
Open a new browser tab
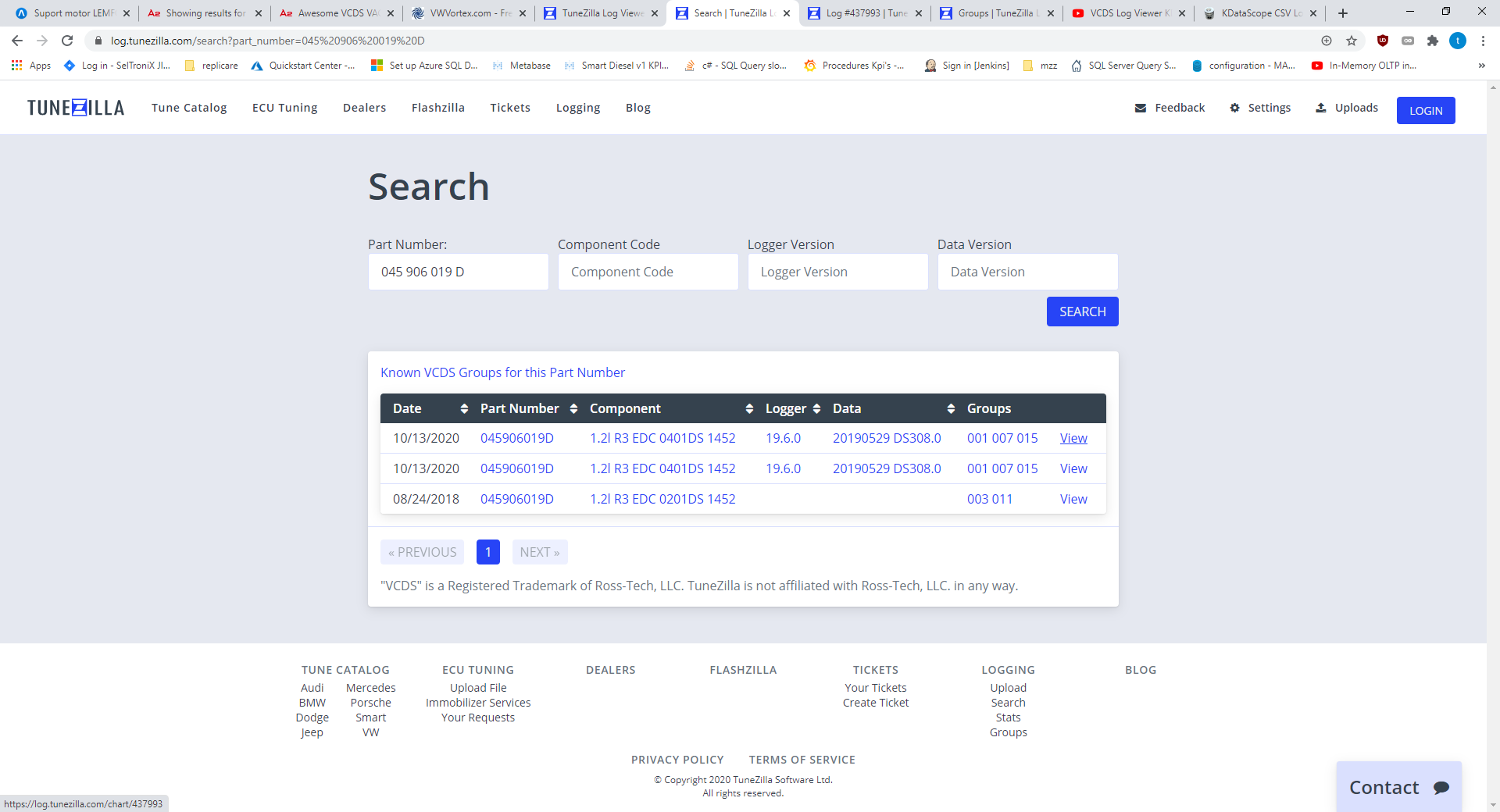[1343, 13]
